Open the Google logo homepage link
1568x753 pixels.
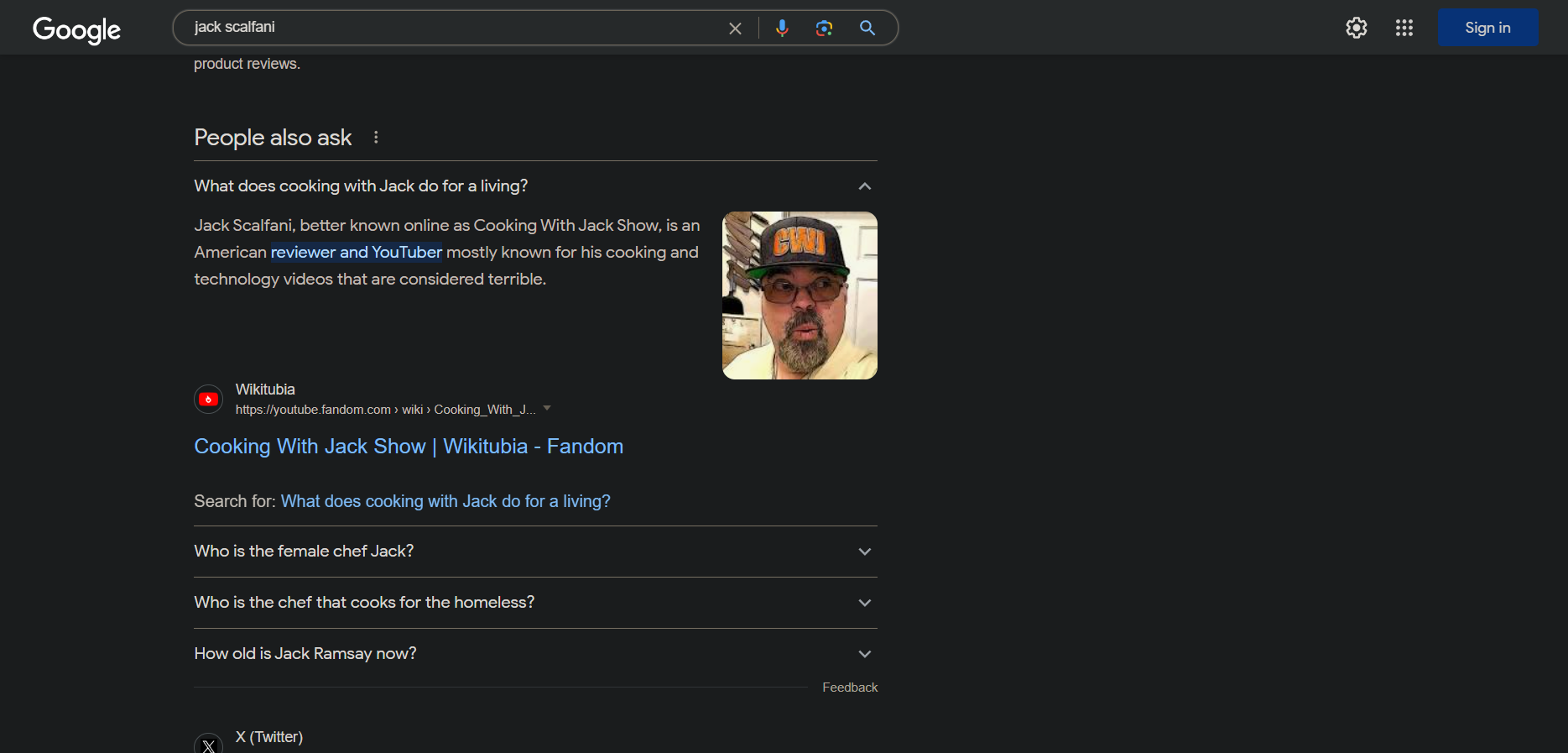pos(76,29)
